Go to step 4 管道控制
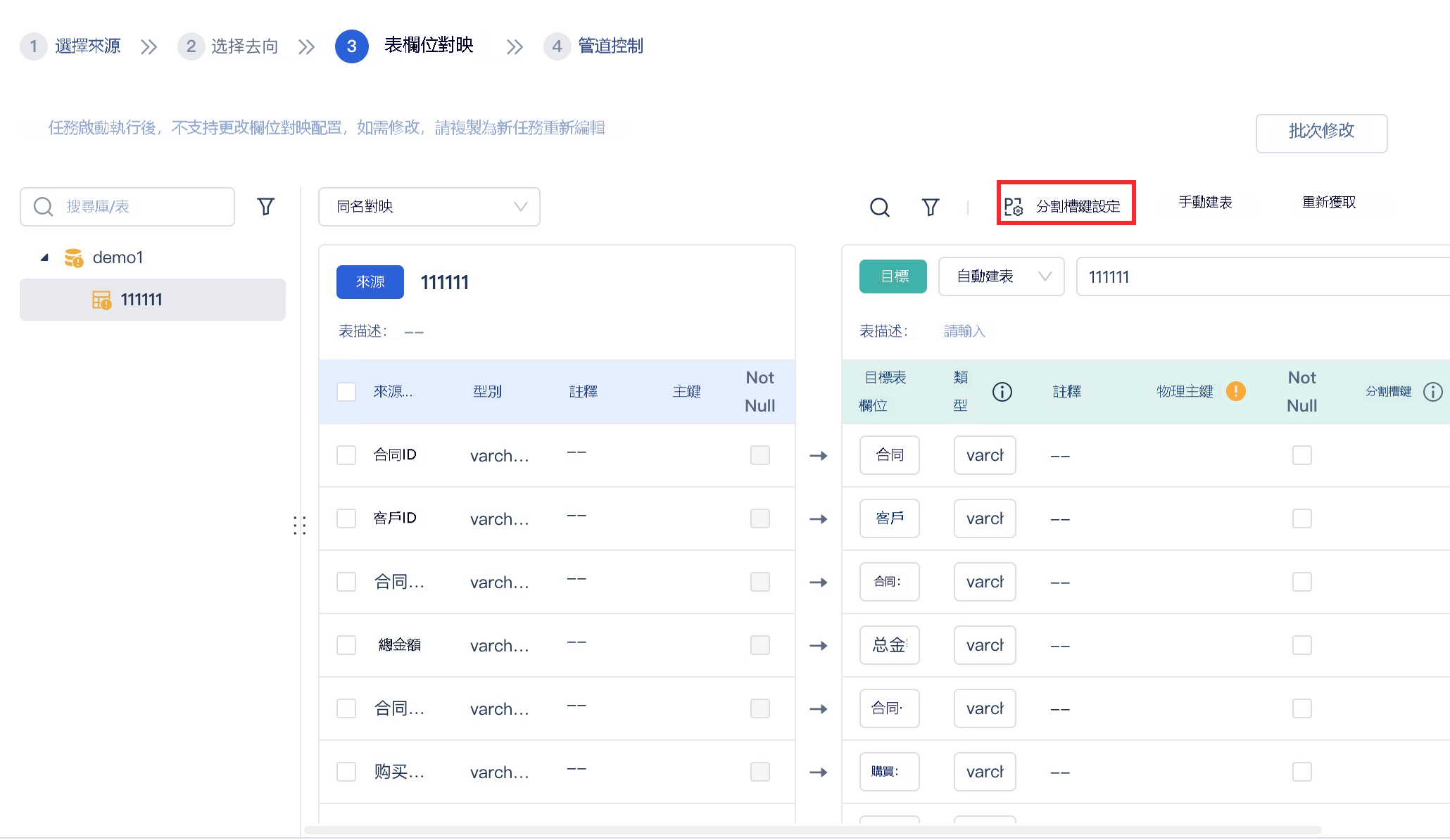The image size is (1450, 840). [593, 46]
